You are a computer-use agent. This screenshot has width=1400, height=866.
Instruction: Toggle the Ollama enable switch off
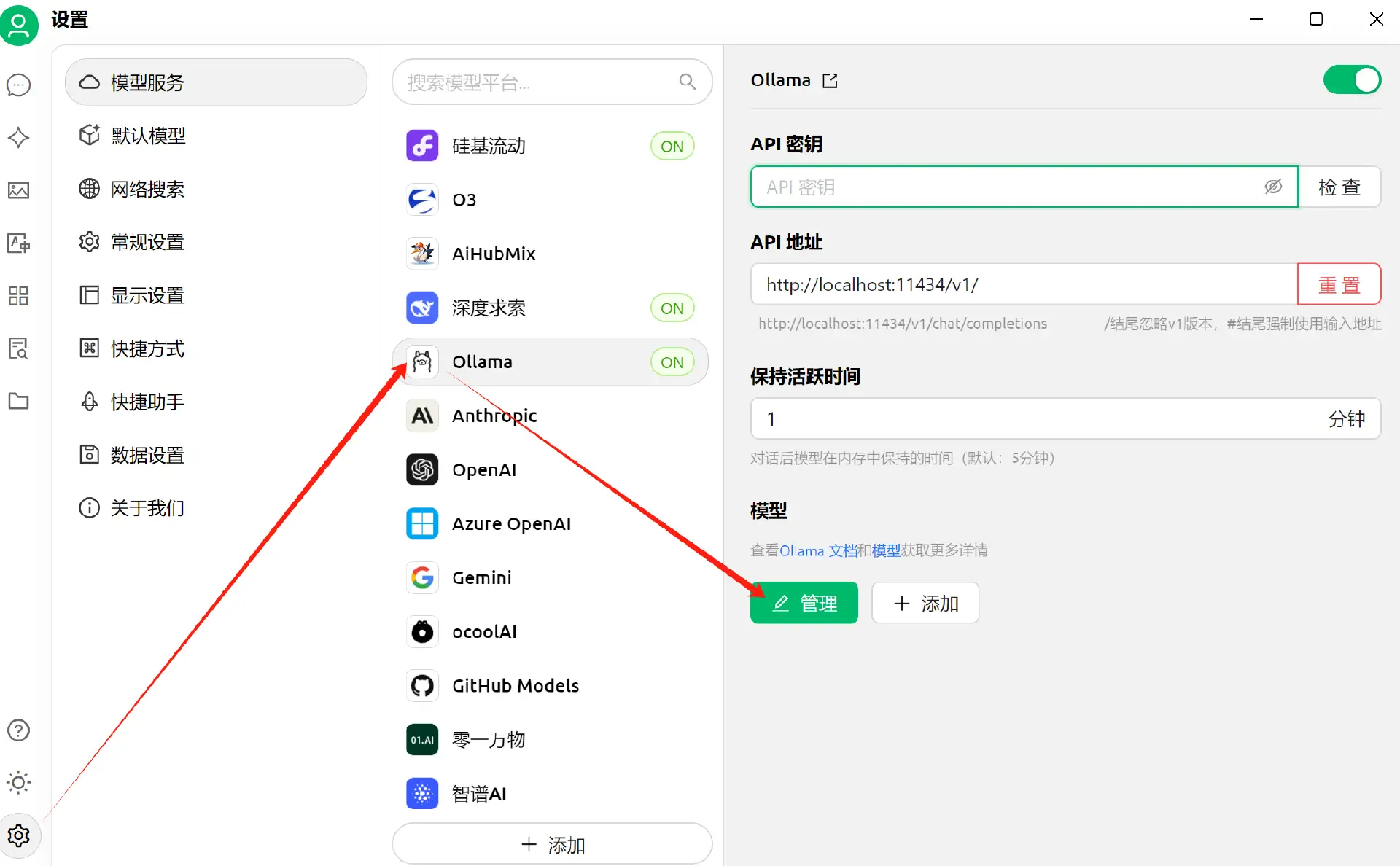[1352, 79]
